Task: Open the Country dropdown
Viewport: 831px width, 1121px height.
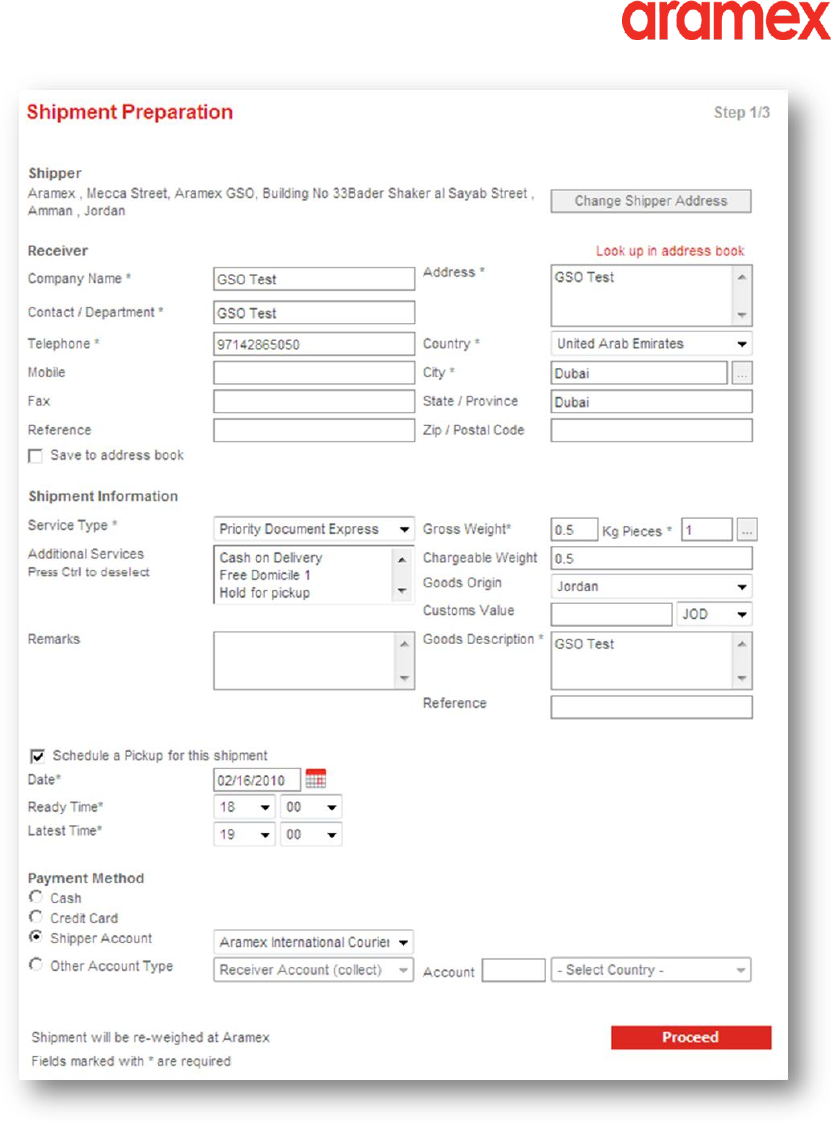Action: coord(651,344)
